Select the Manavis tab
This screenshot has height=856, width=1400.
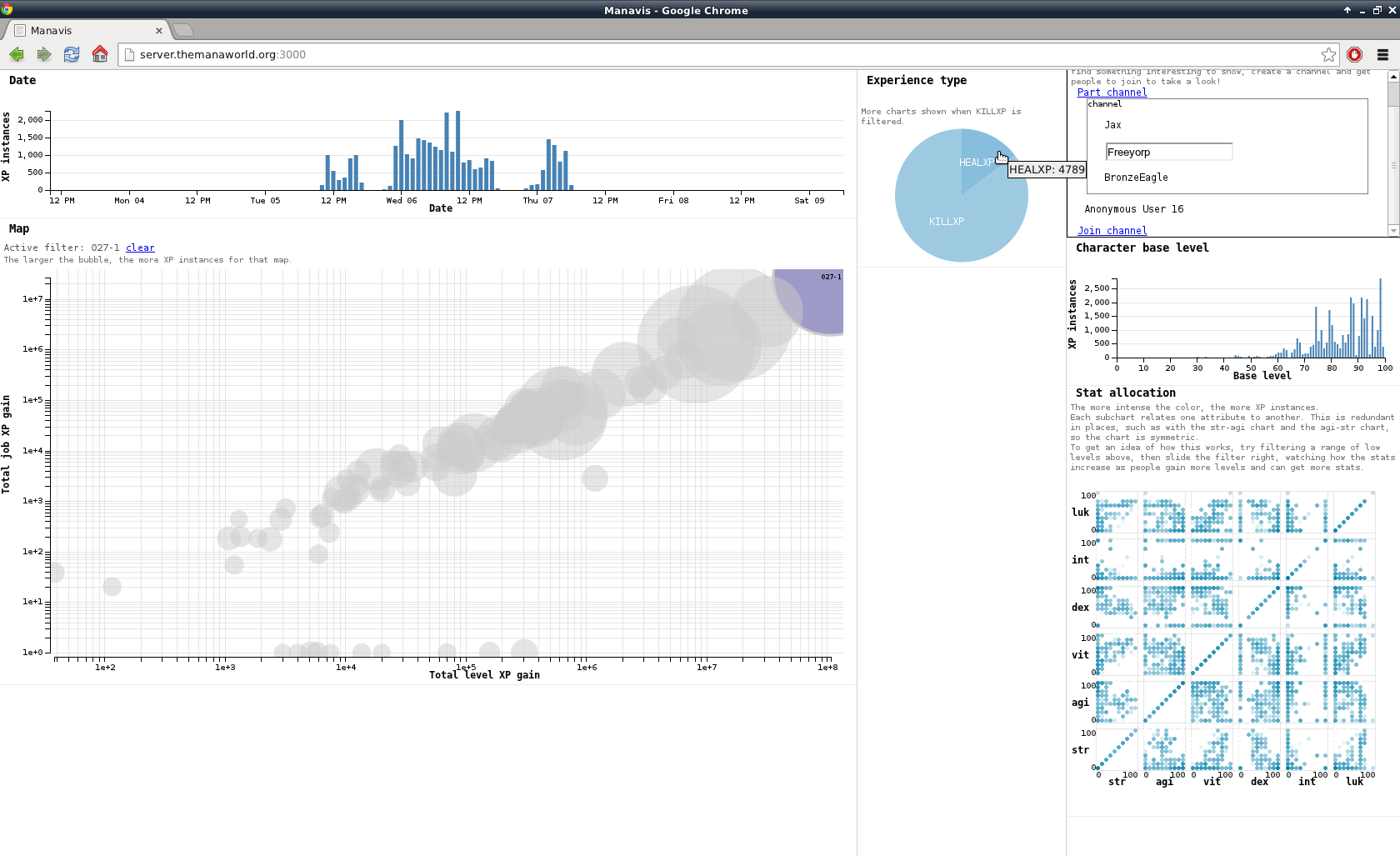pos(87,30)
